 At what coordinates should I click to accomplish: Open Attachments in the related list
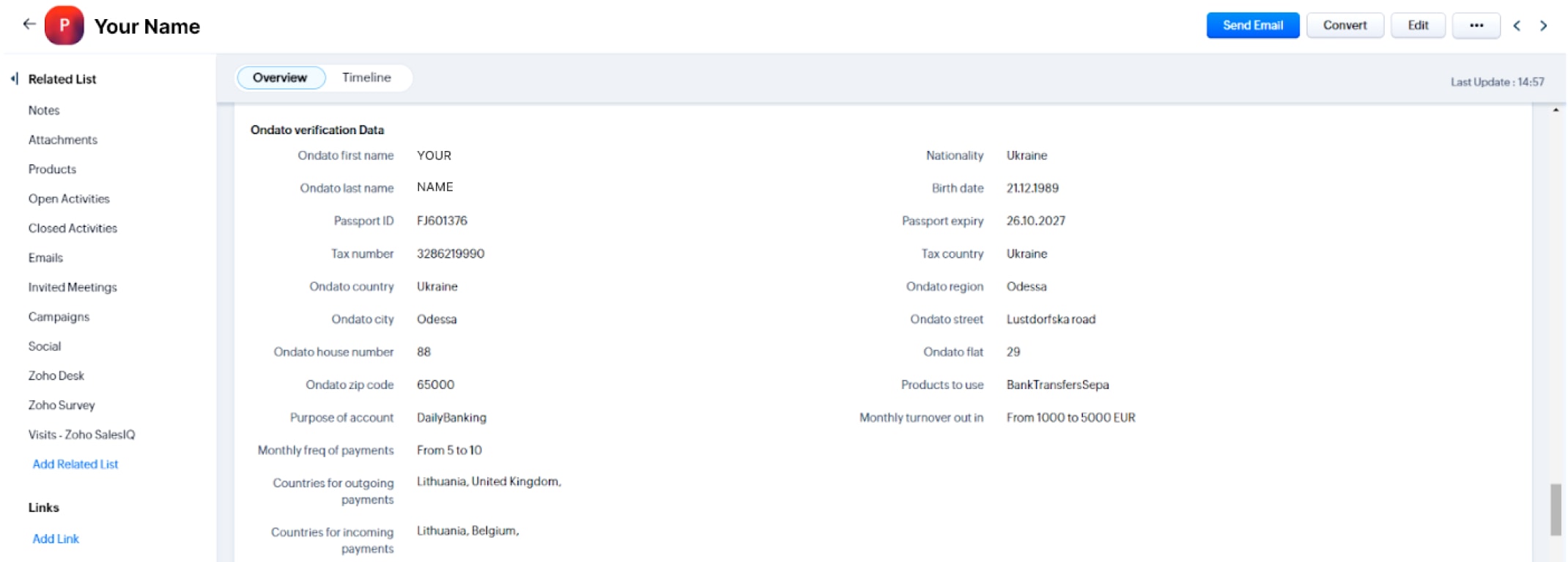(63, 140)
